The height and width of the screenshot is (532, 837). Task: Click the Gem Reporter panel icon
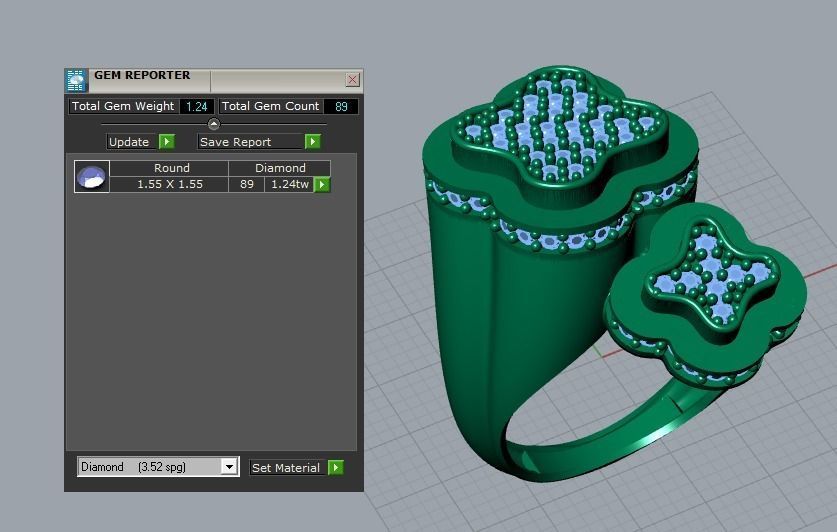[76, 81]
